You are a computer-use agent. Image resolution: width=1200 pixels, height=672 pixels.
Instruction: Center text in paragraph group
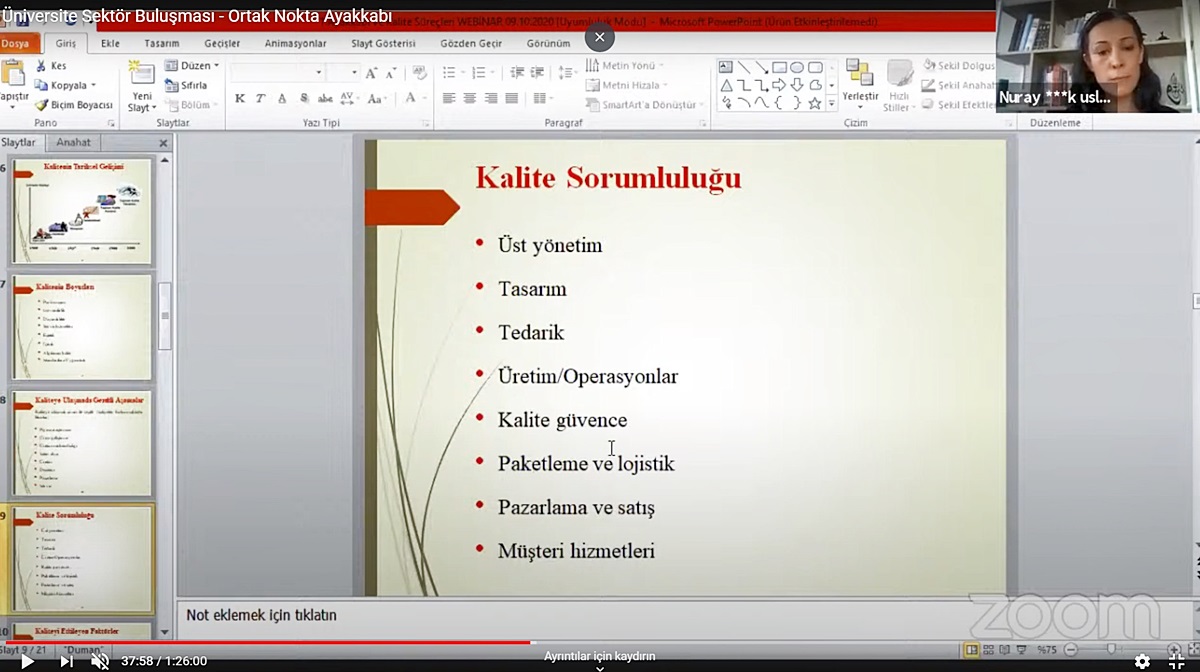coord(470,98)
